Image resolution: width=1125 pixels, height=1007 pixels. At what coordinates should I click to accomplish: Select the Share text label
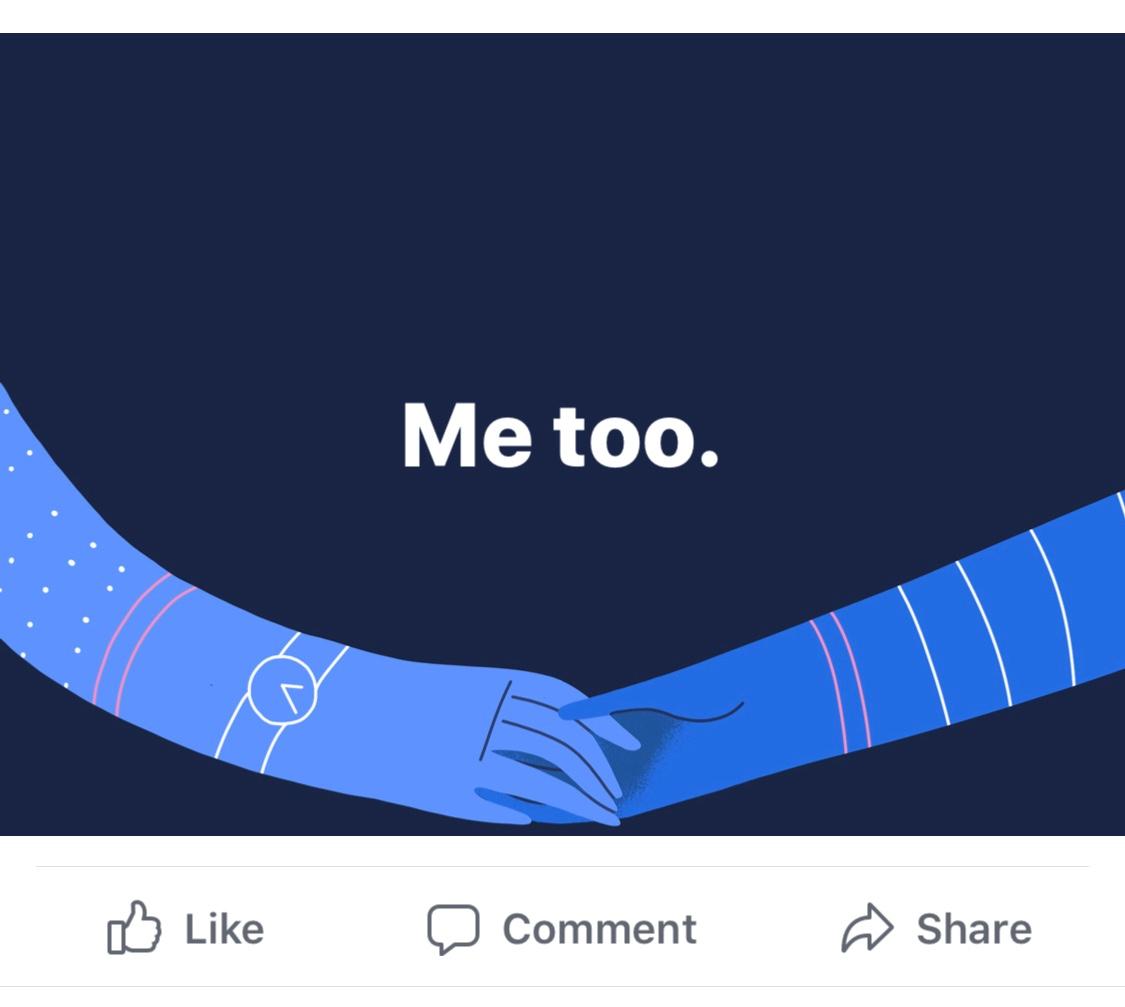(x=974, y=930)
